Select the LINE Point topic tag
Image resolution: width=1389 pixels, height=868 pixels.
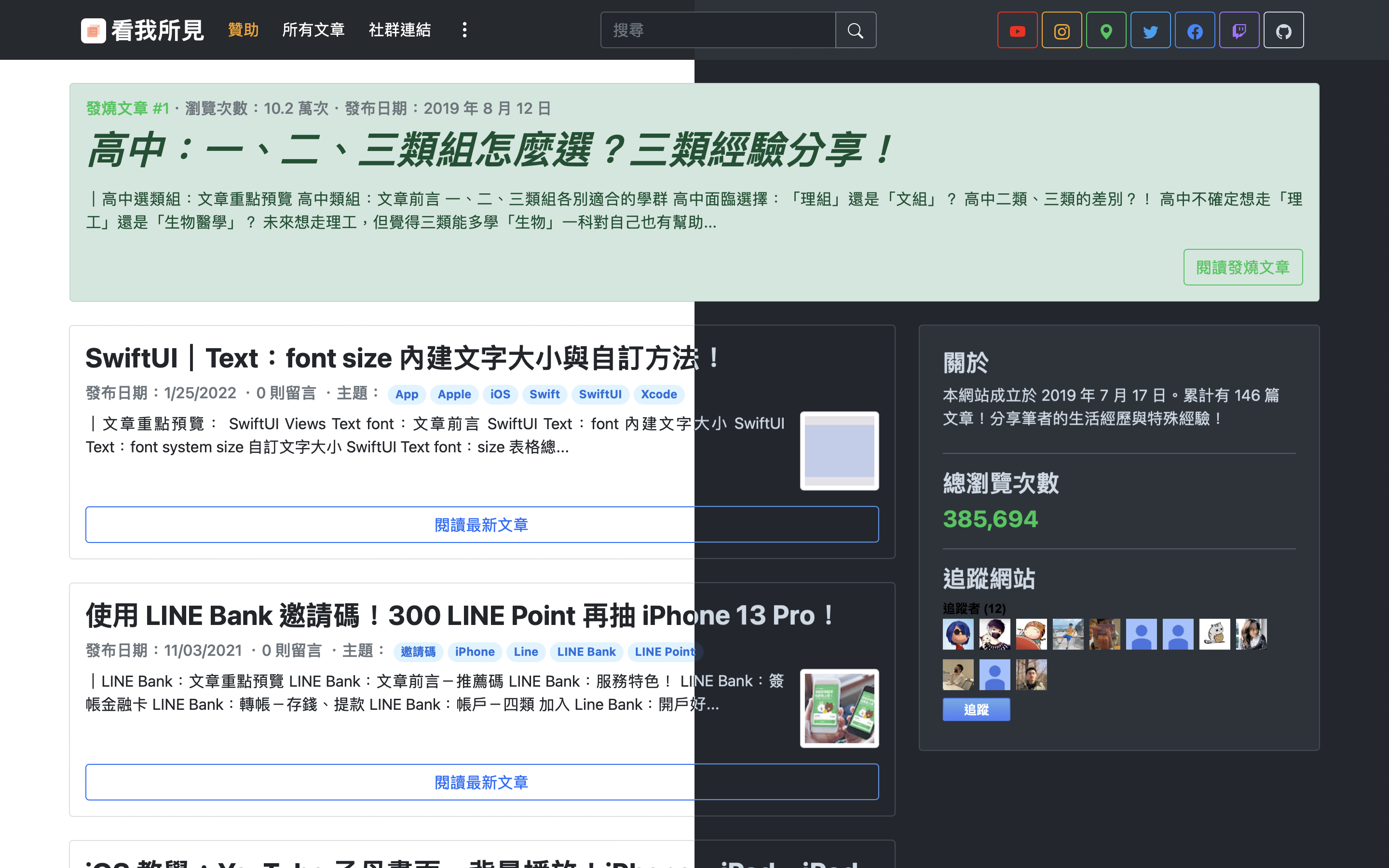(665, 651)
